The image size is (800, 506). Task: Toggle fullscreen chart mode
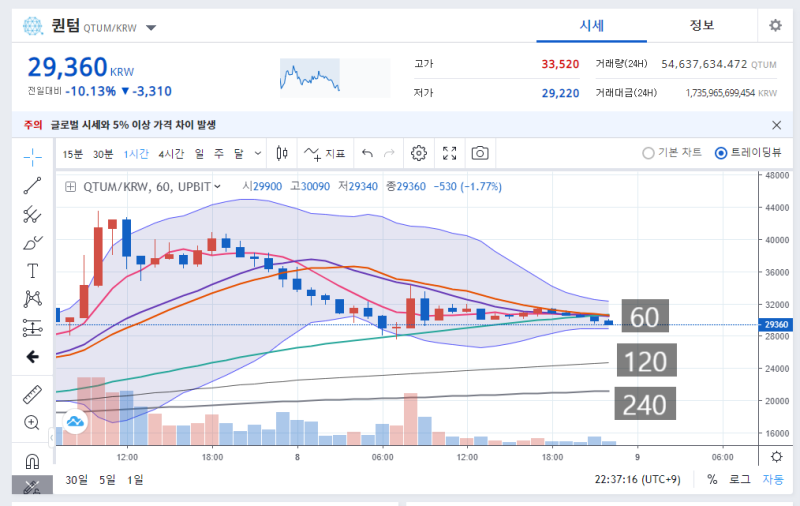point(449,153)
